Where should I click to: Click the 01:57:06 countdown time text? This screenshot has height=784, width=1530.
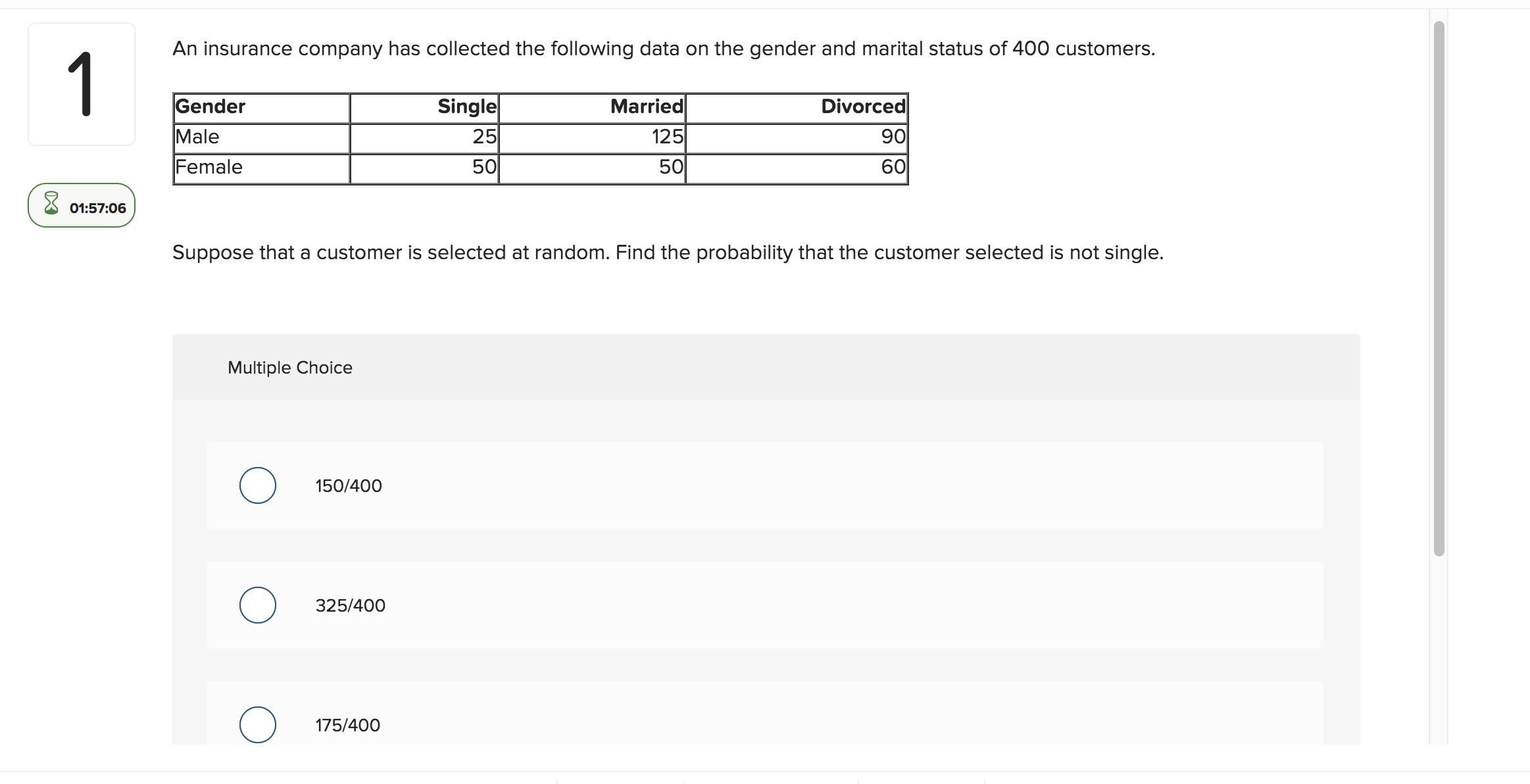coord(97,208)
